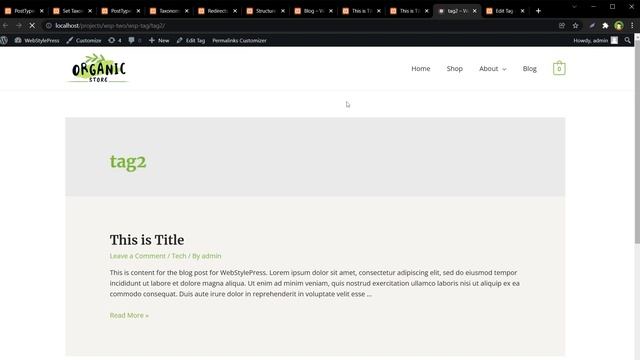This screenshot has height=360, width=640.
Task: Open the admin bar search icon
Action: [627, 40]
